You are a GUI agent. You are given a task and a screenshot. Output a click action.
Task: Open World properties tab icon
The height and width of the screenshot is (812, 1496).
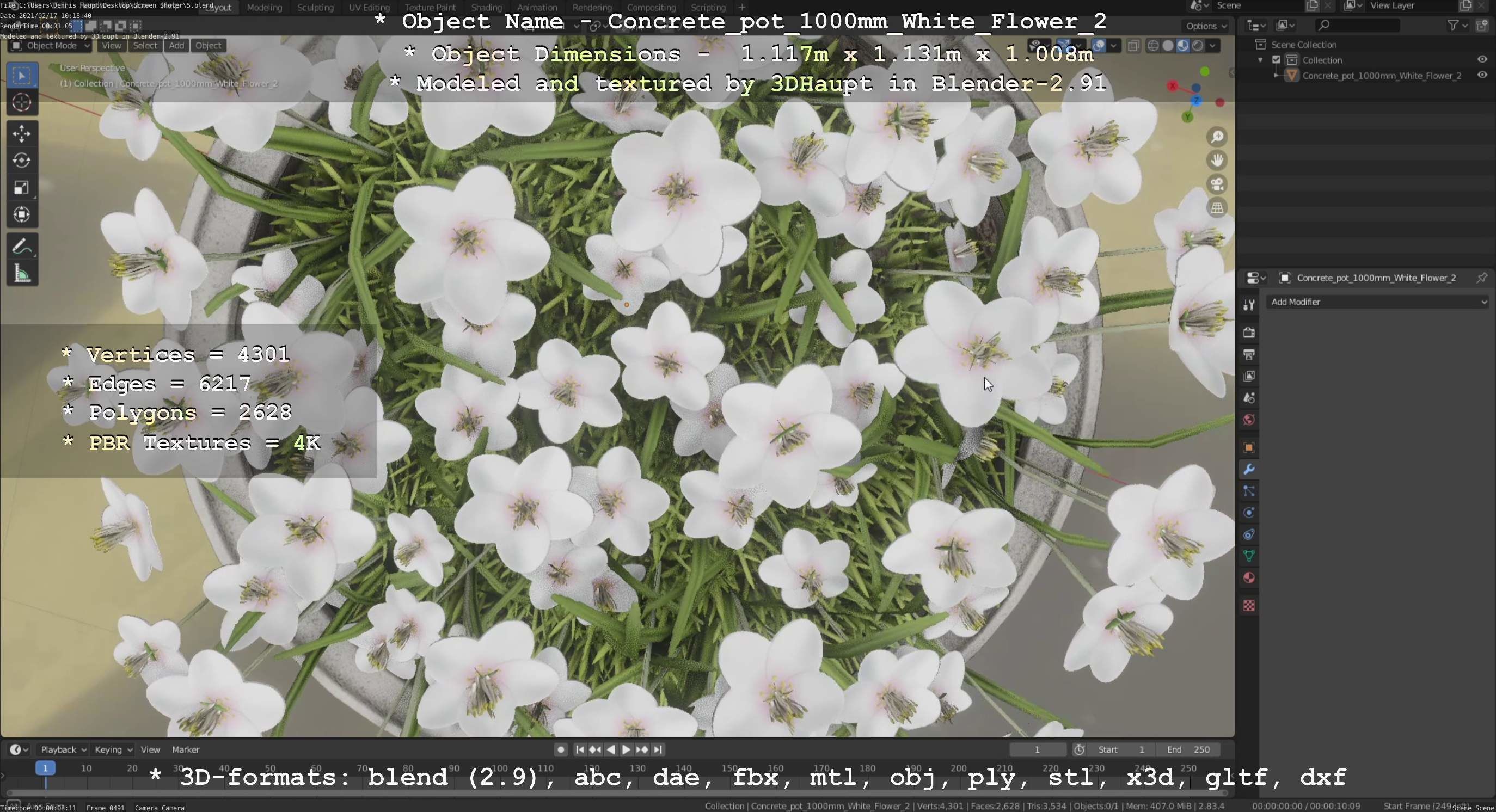tap(1249, 420)
